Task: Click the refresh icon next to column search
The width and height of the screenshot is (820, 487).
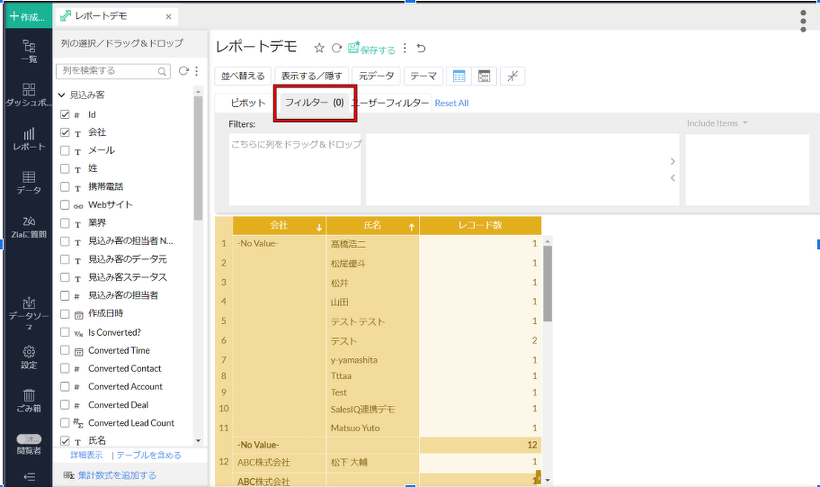Action: click(x=183, y=71)
